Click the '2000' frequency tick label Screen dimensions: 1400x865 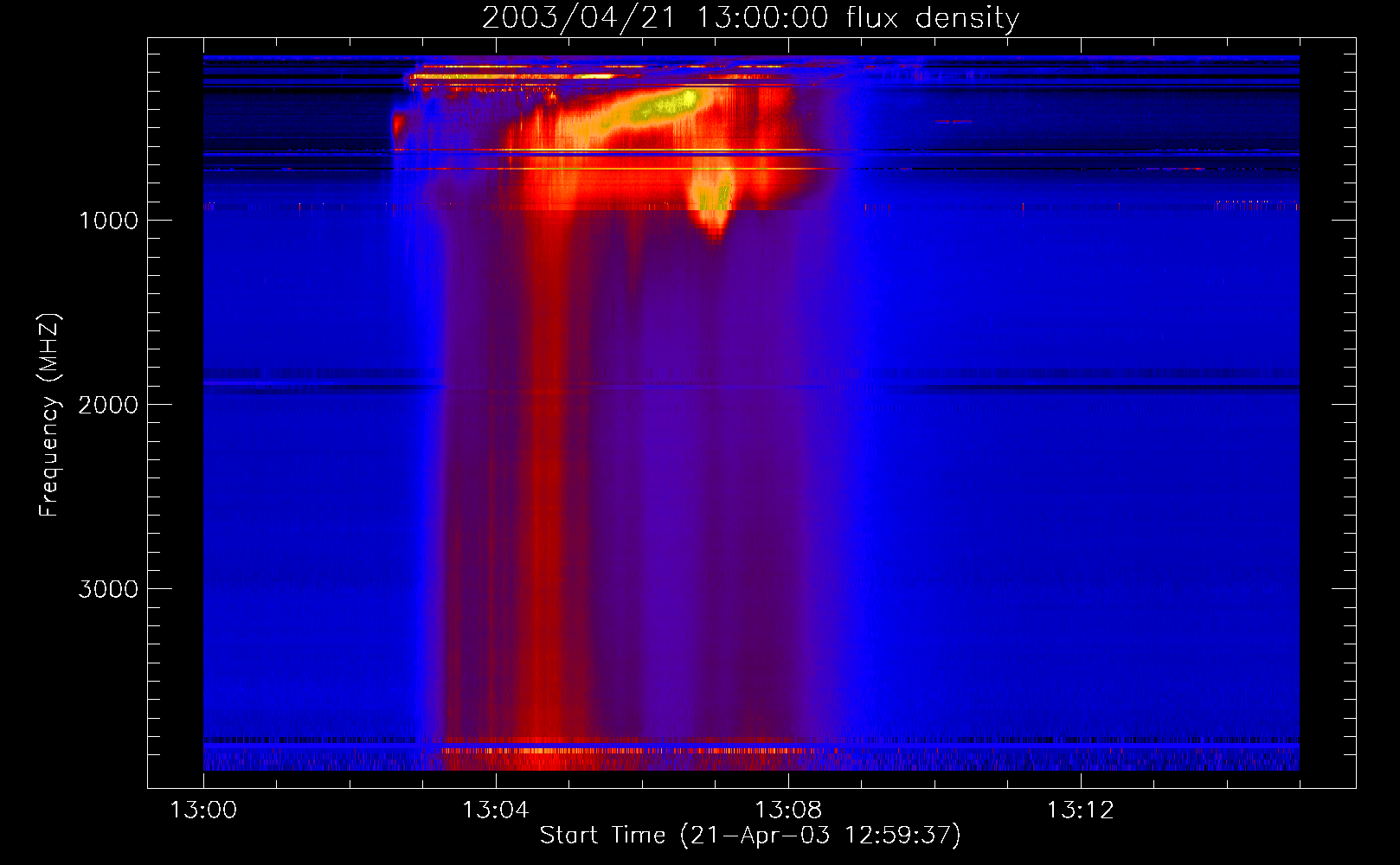(x=108, y=405)
